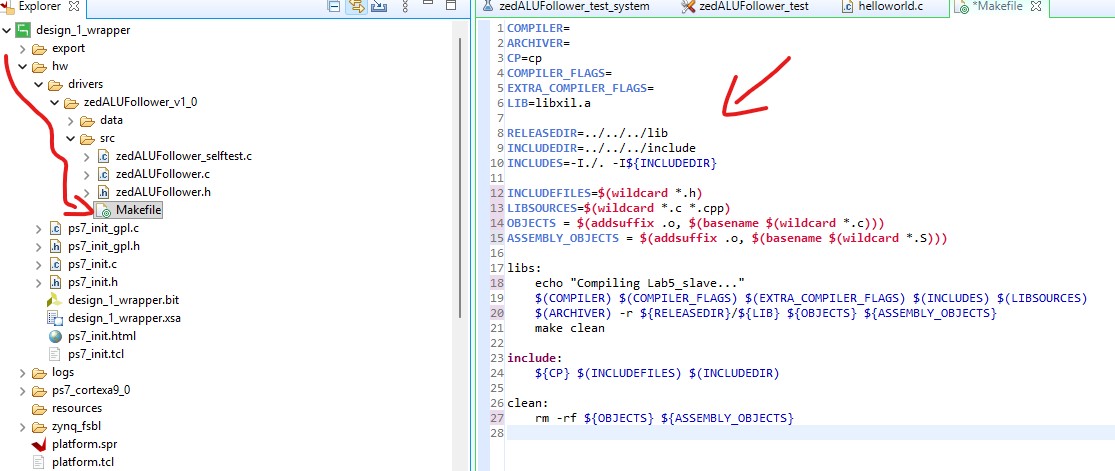The image size is (1115, 471).
Task: Collapse the src folder
Action: point(71,138)
